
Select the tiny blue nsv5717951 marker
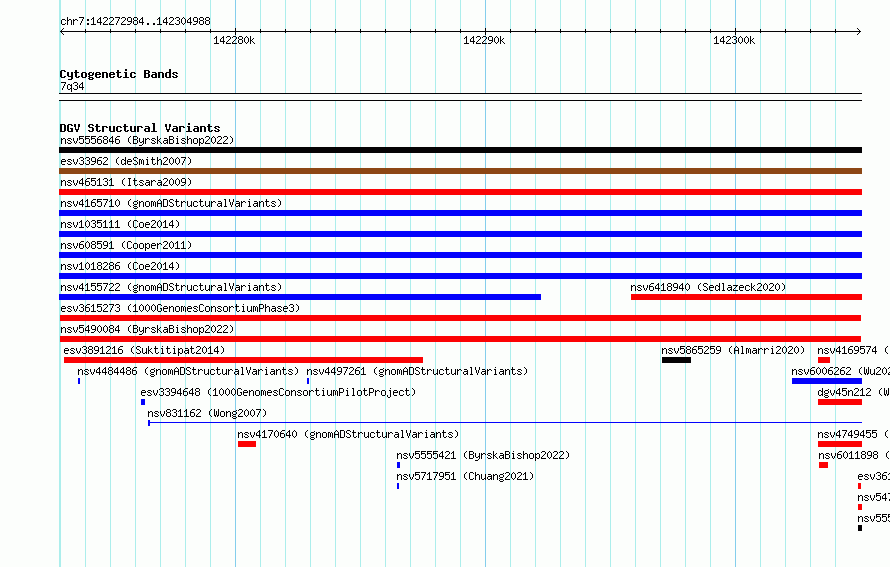click(398, 486)
